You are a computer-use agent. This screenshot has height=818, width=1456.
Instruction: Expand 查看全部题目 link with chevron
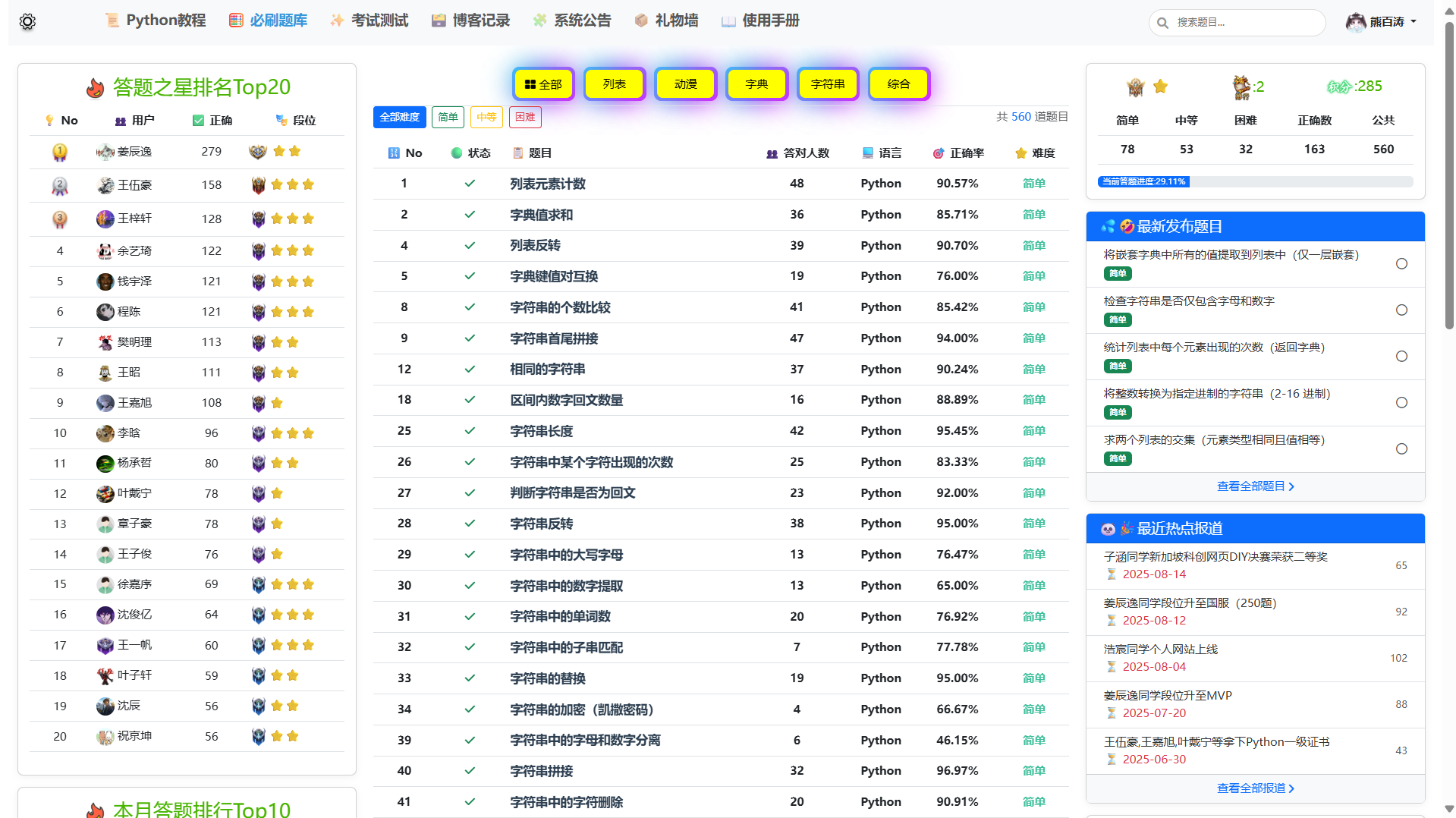pos(1255,486)
